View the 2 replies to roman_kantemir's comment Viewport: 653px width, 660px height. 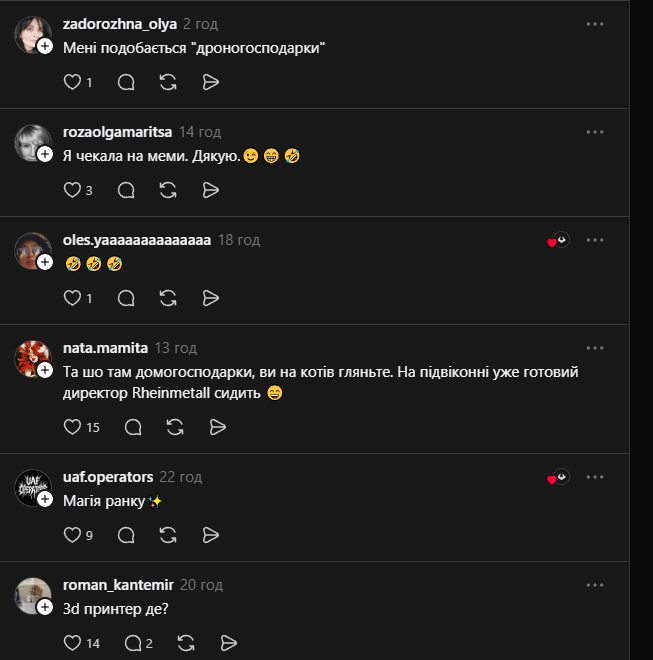point(138,643)
